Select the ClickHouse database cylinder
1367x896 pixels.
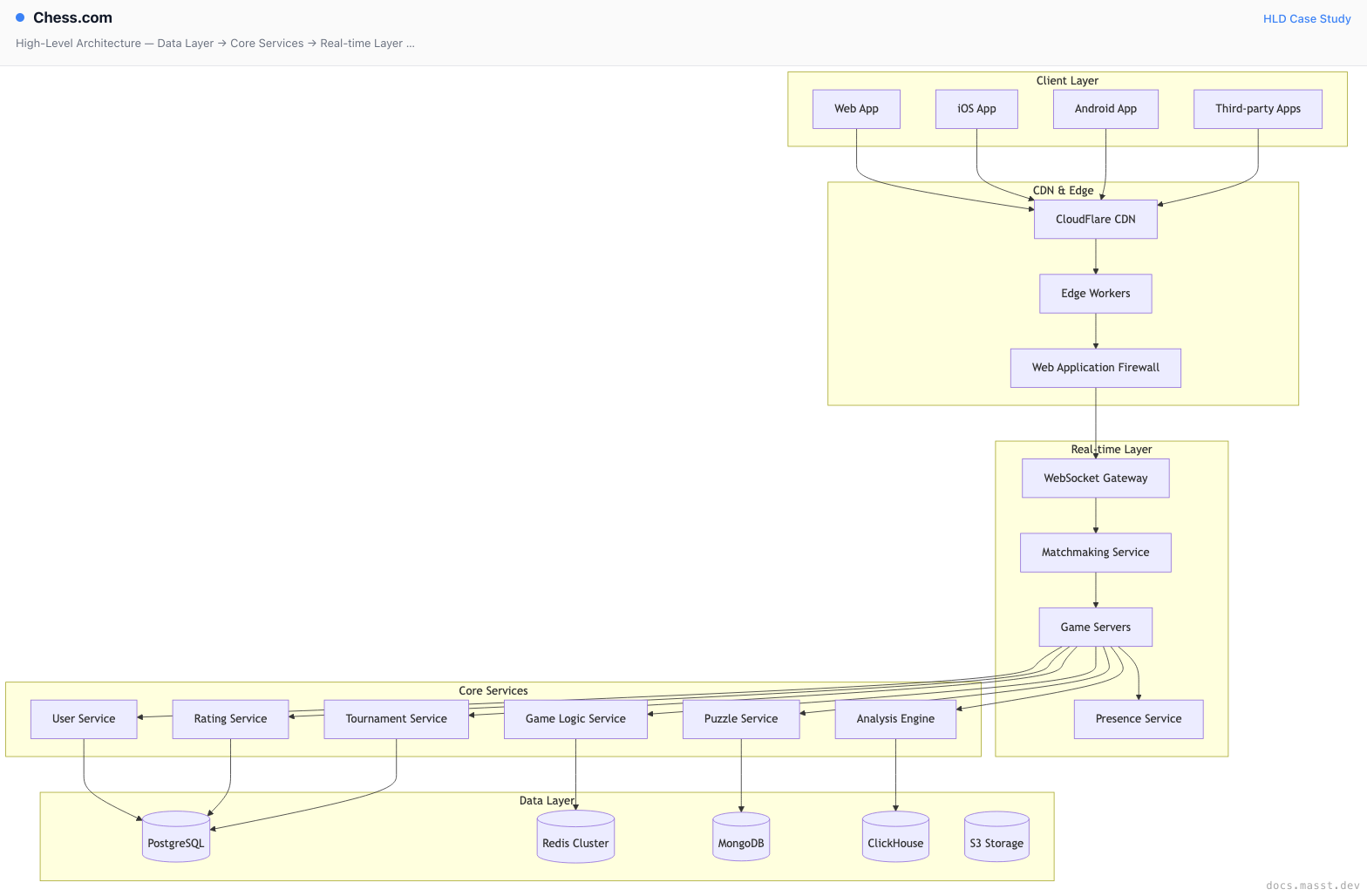point(895,837)
